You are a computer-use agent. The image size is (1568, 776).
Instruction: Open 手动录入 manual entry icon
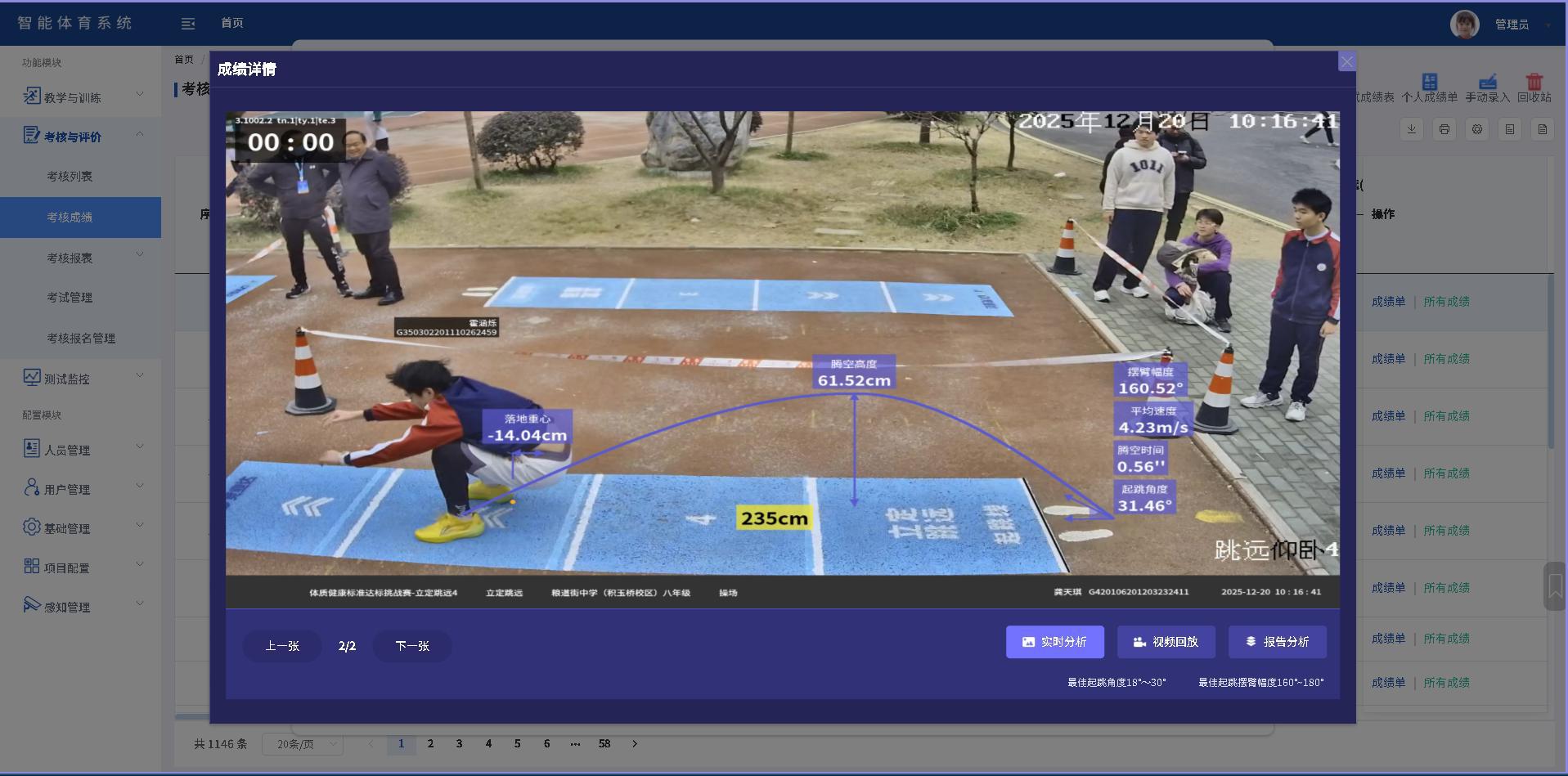point(1487,83)
